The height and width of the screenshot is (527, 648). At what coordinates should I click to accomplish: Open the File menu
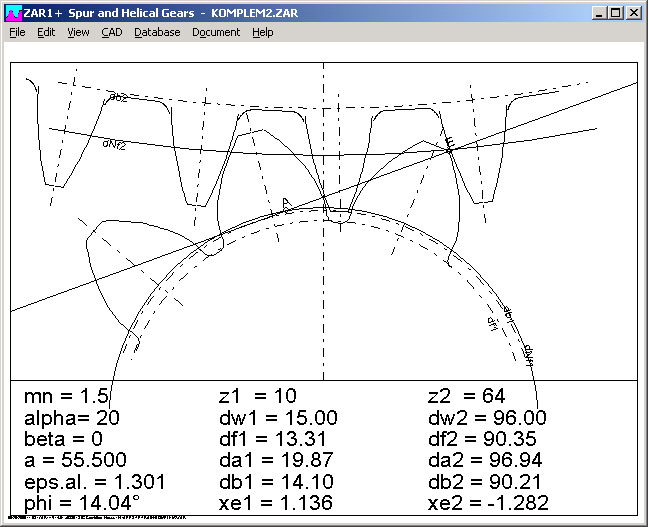tap(17, 32)
